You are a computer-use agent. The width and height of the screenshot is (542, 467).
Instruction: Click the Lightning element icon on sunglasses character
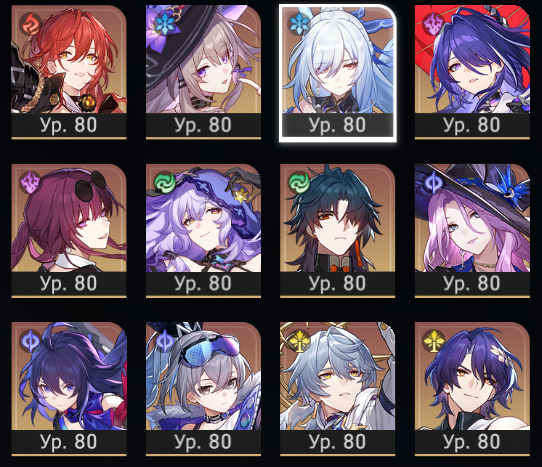click(x=30, y=182)
